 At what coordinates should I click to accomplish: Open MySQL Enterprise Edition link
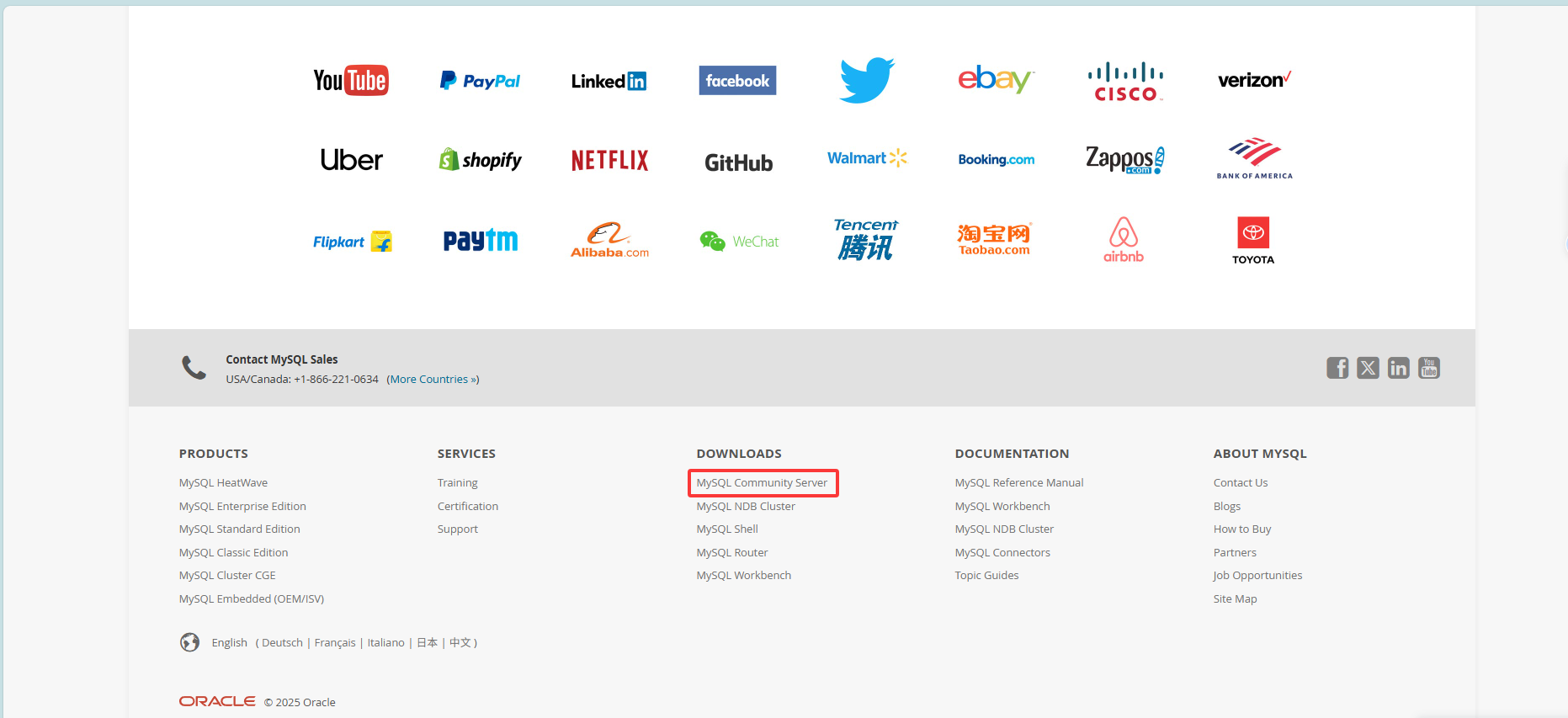pos(242,507)
